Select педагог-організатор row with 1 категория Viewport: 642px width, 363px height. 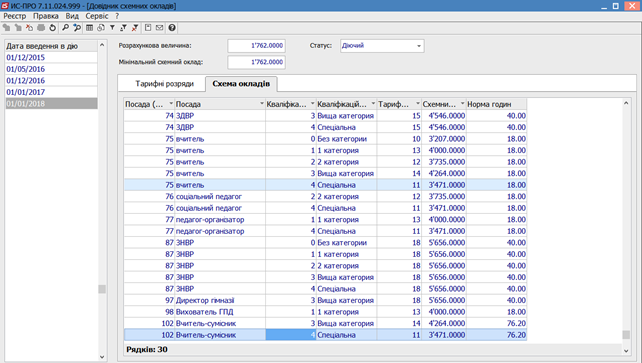click(x=326, y=219)
